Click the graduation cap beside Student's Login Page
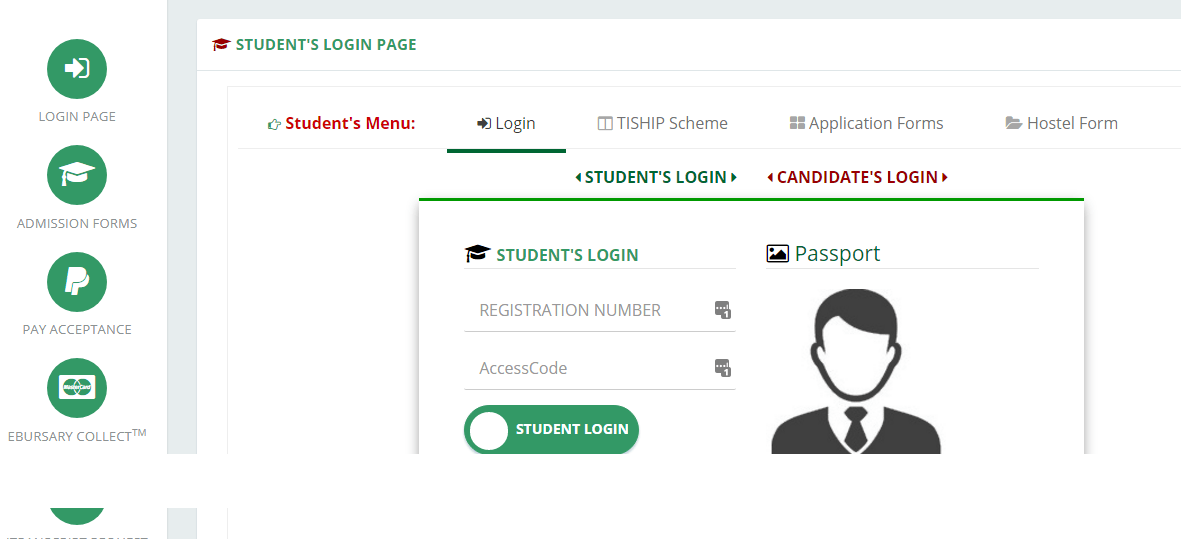 click(221, 44)
